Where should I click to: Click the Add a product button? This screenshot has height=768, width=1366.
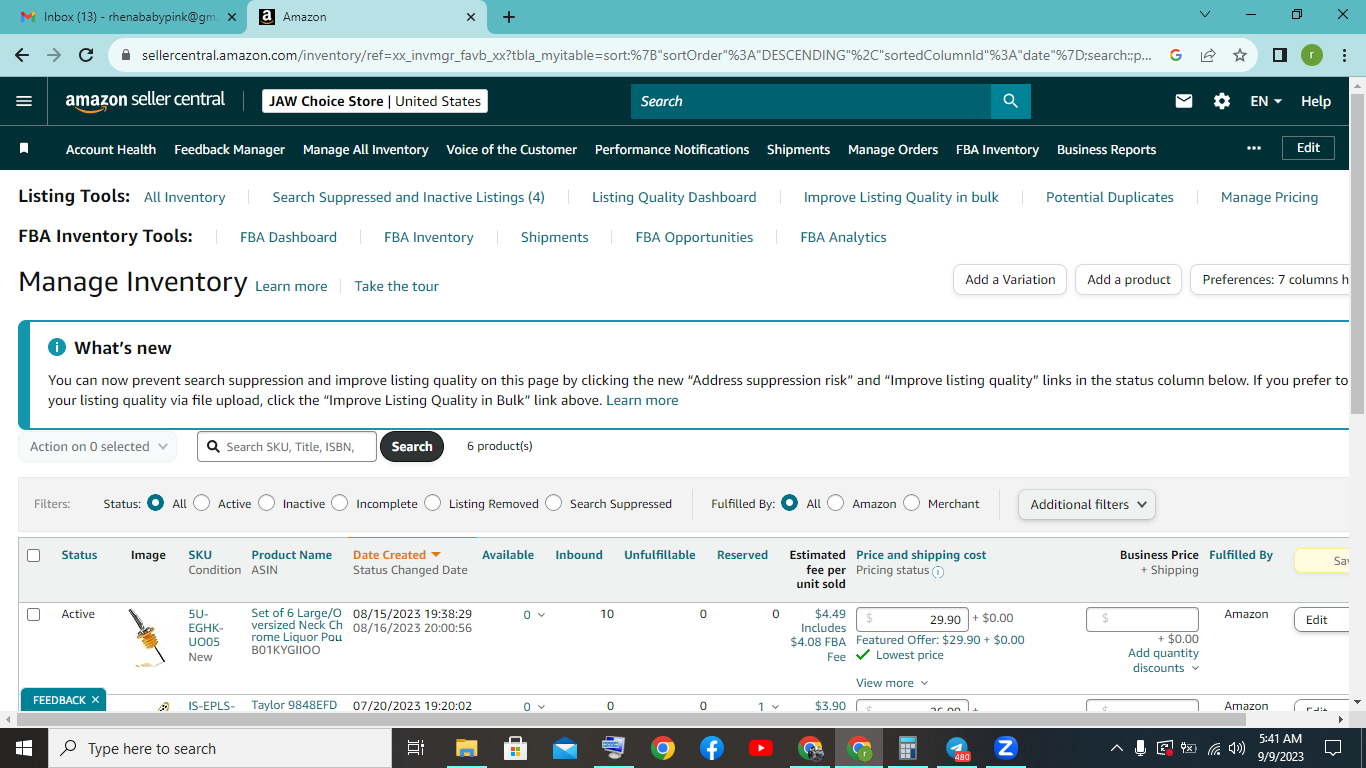click(1128, 280)
